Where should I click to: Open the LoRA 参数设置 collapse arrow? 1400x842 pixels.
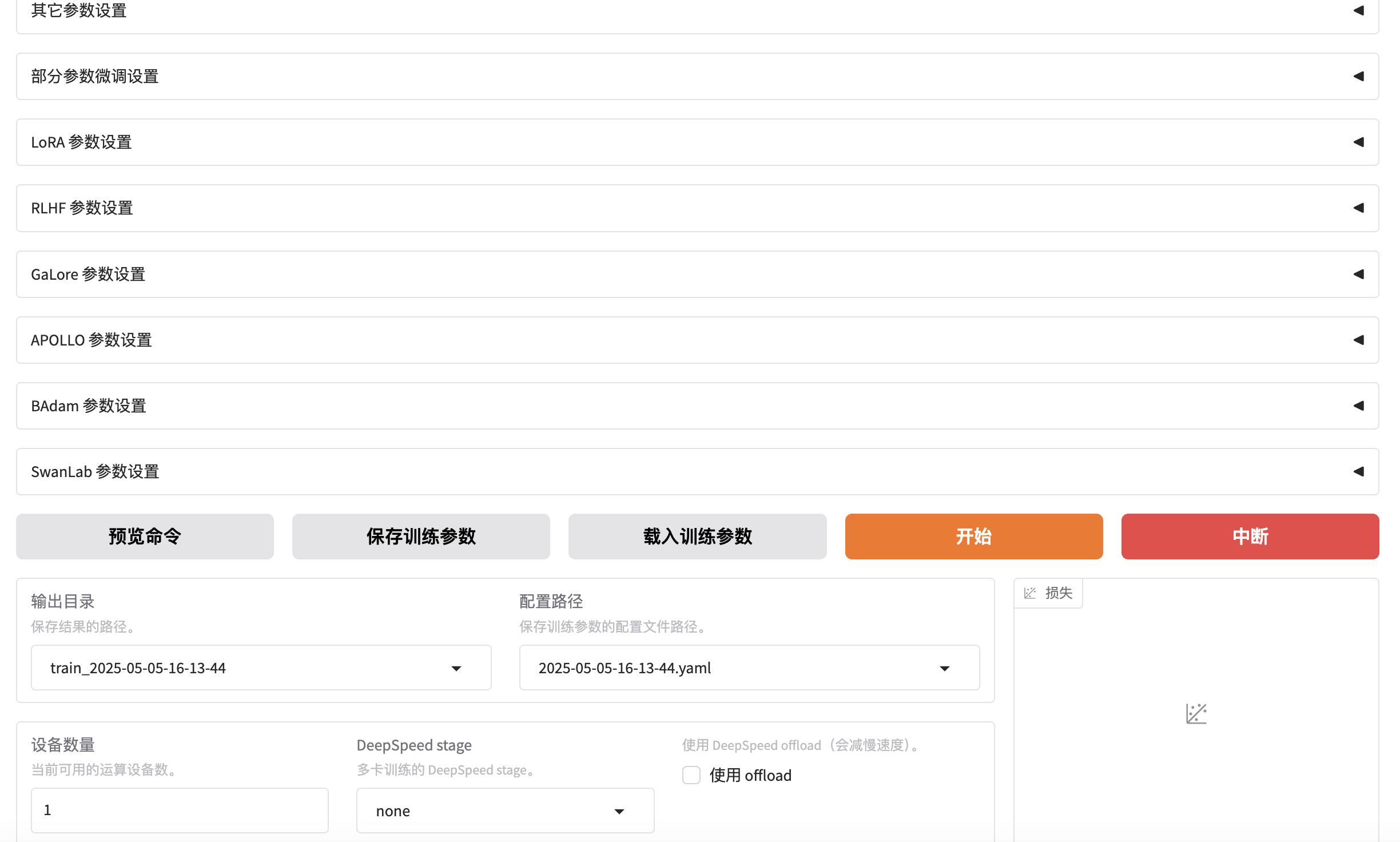point(1359,142)
